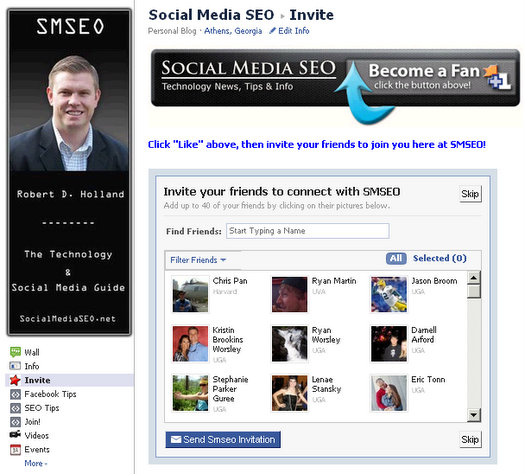Click the Wall speech bubble icon
Screen dimensions: 525x474
pos(15,352)
